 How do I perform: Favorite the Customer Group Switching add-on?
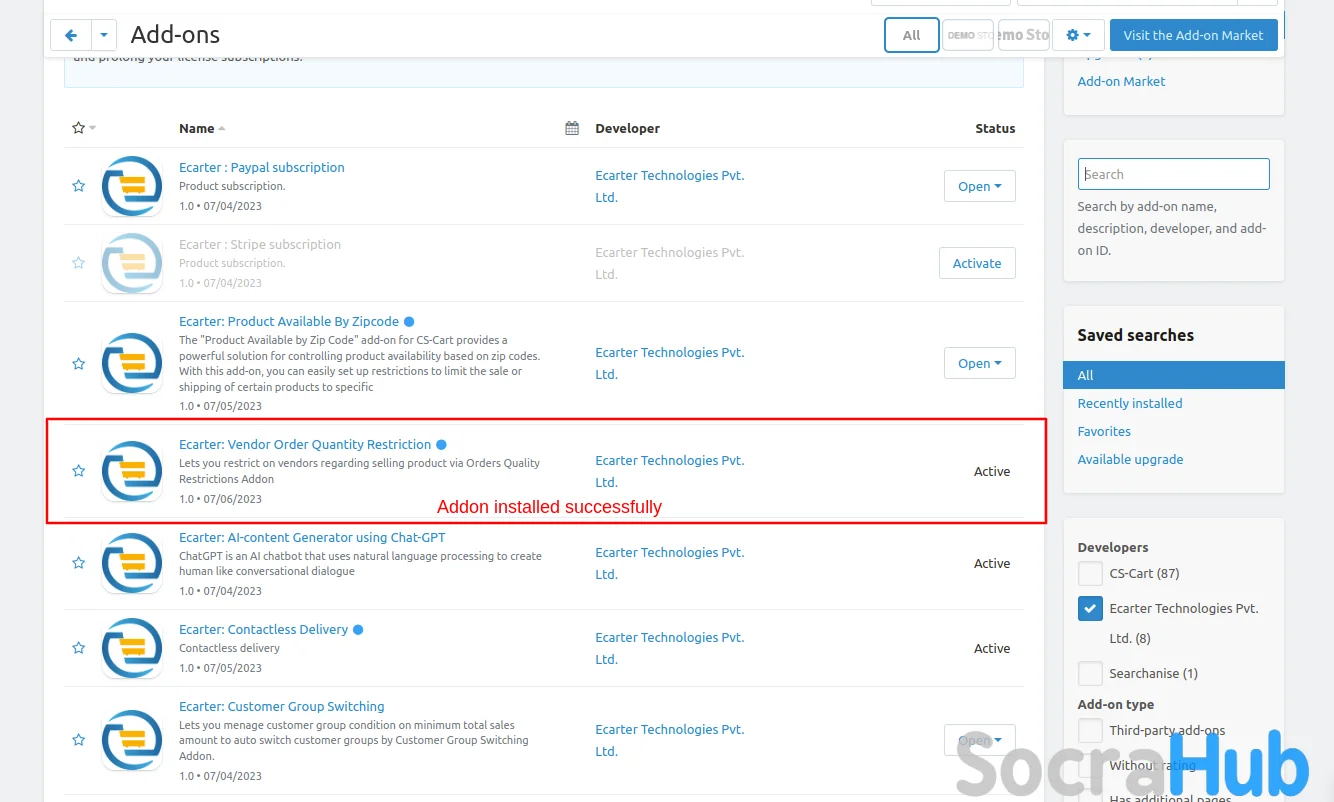coord(78,740)
